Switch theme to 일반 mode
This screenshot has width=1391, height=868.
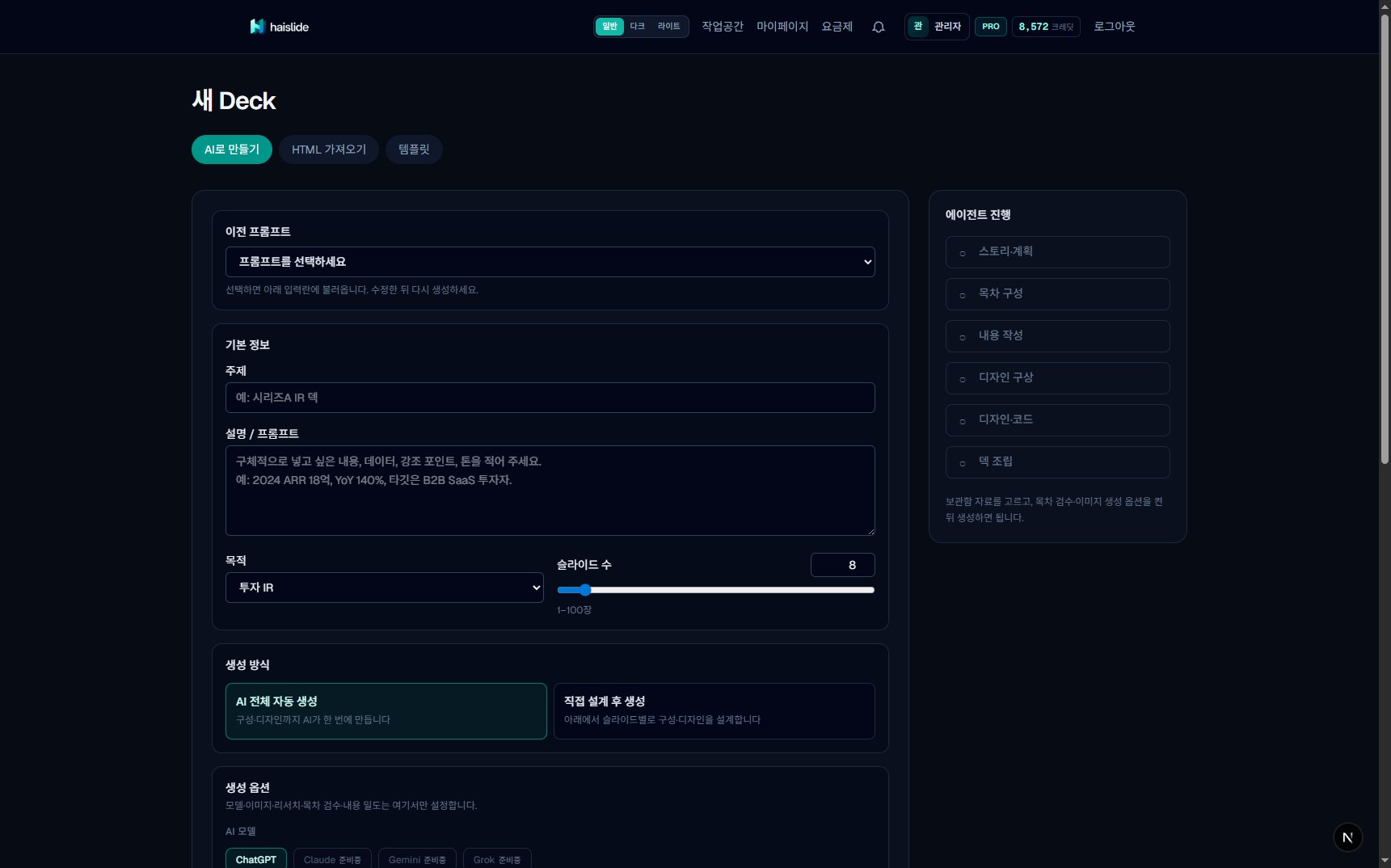pos(609,27)
